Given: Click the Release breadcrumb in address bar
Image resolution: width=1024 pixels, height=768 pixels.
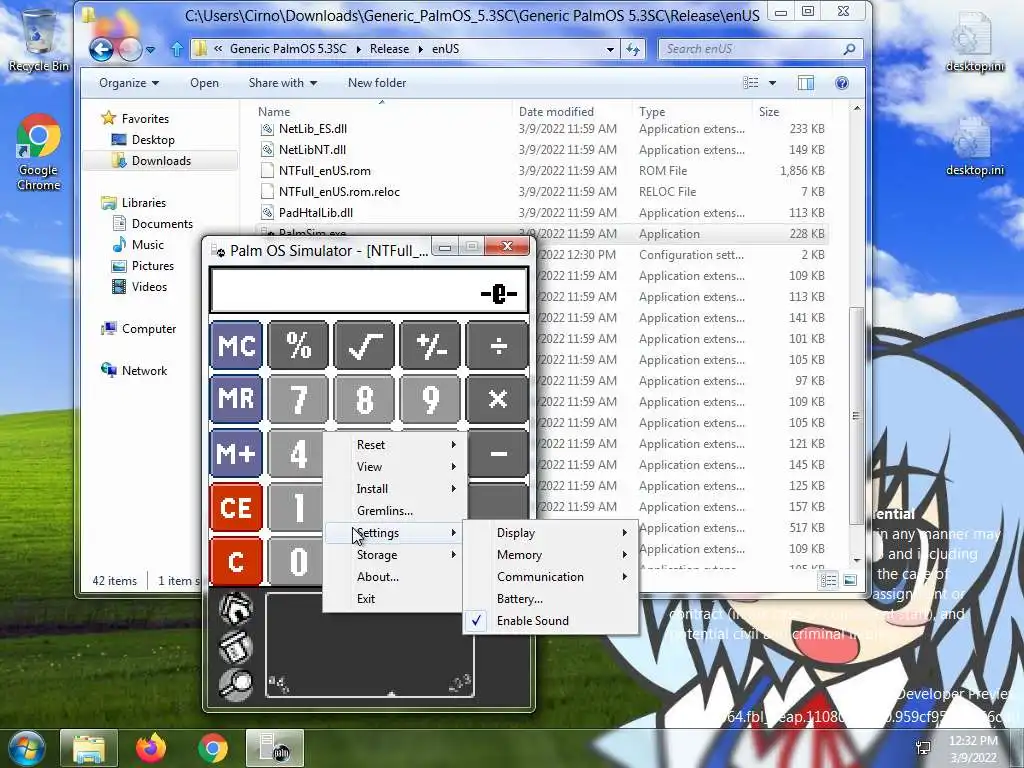Looking at the screenshot, I should [x=389, y=49].
